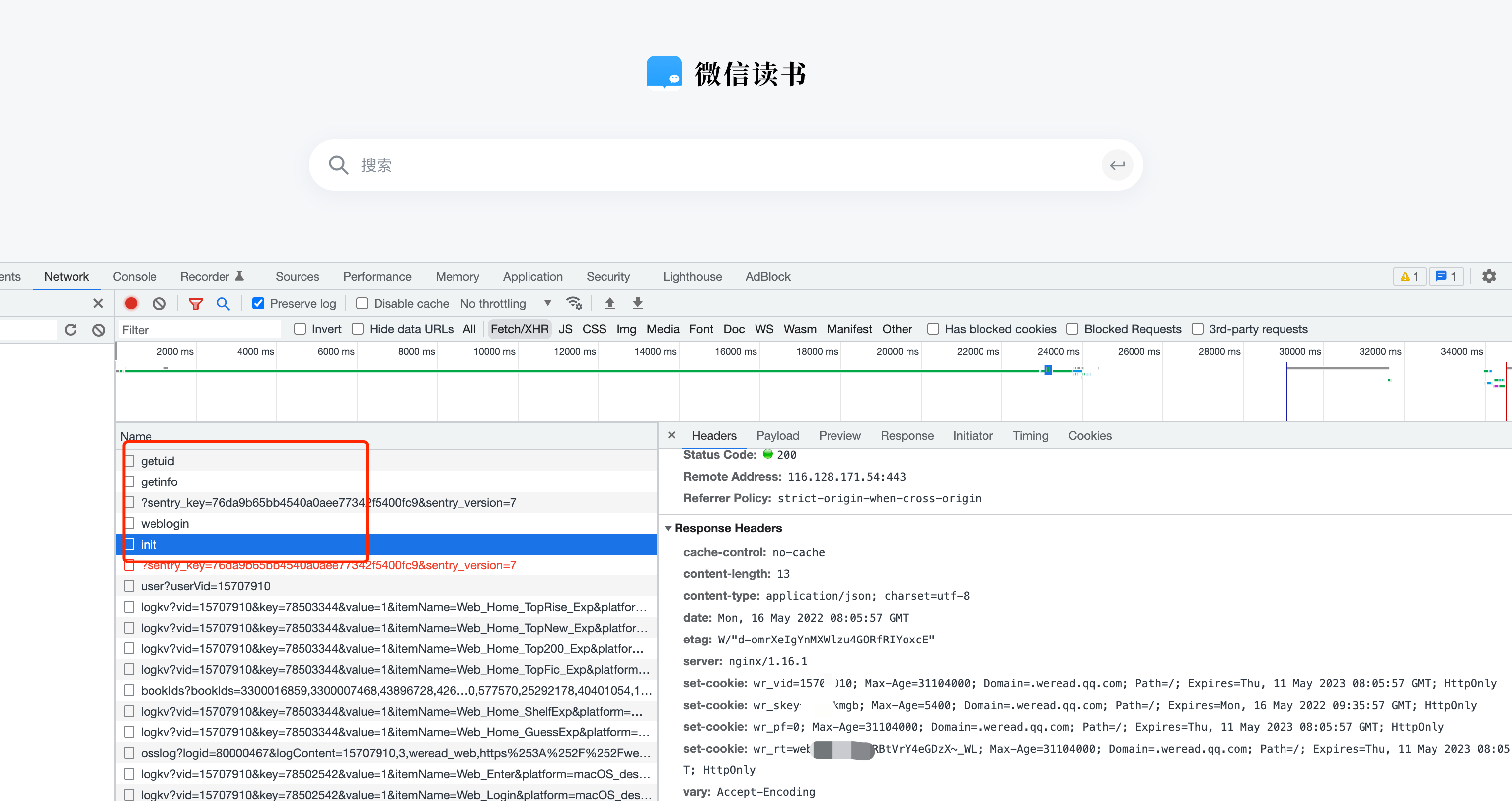
Task: Click the clear network log icon
Action: (159, 303)
